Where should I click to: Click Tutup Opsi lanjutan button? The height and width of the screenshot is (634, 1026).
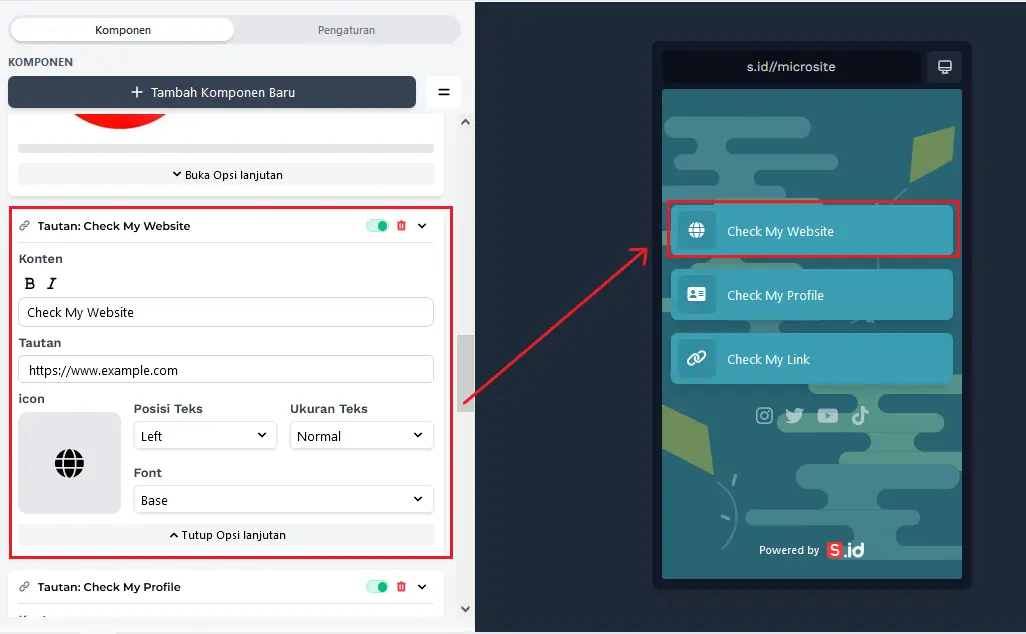(x=226, y=535)
